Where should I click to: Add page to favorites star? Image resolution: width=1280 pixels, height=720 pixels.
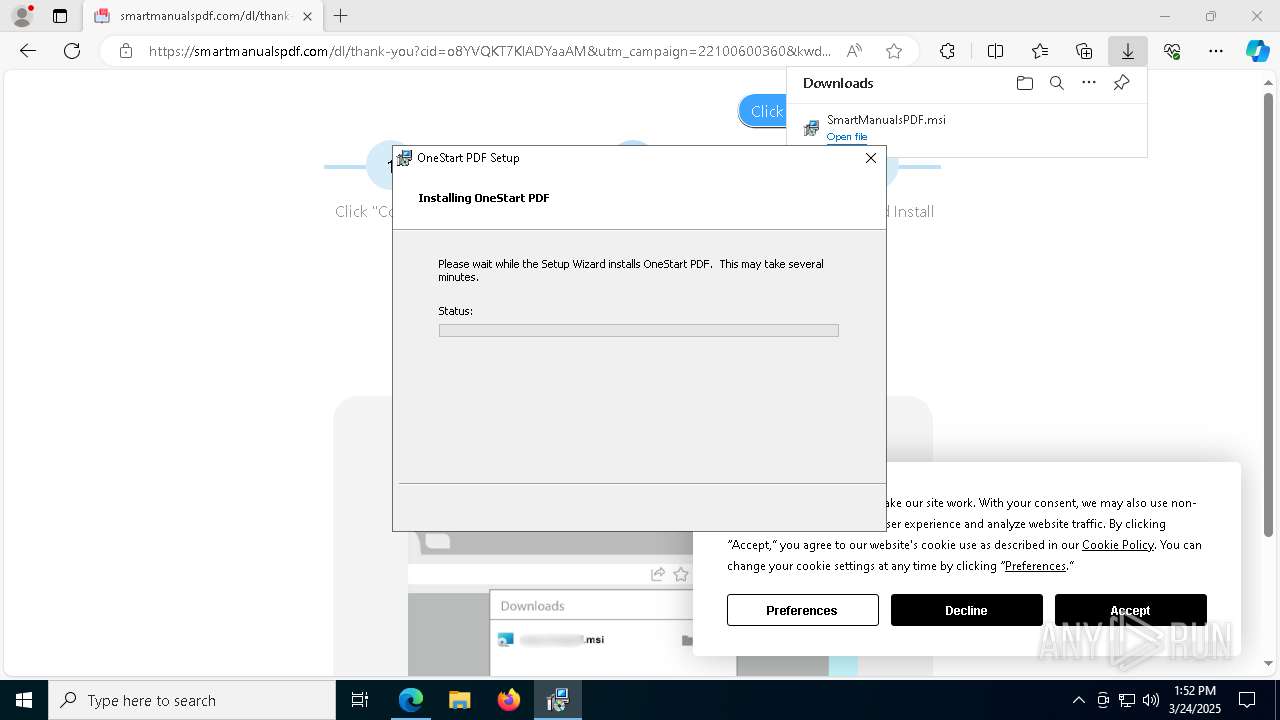(894, 51)
